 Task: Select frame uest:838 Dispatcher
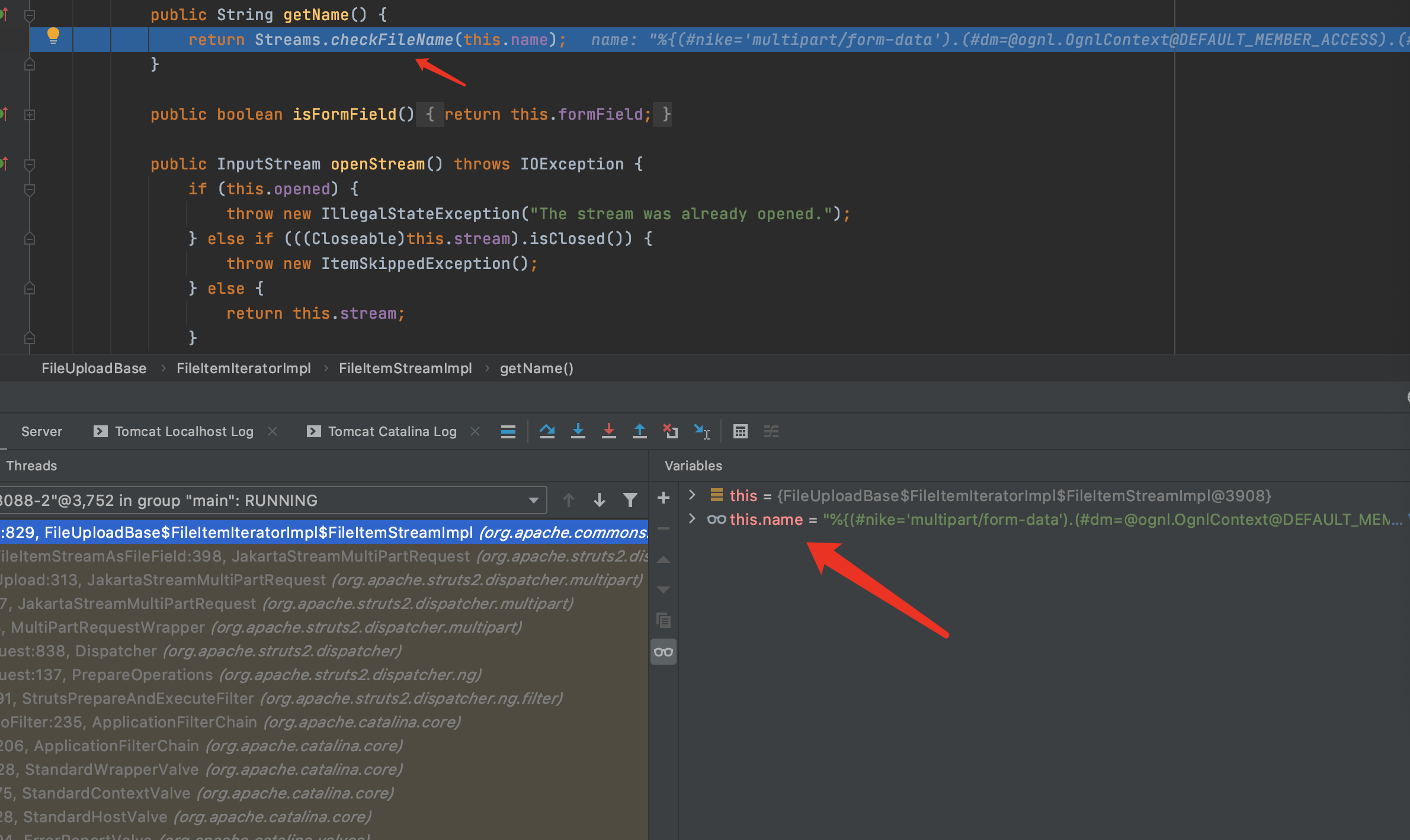pyautogui.click(x=324, y=651)
